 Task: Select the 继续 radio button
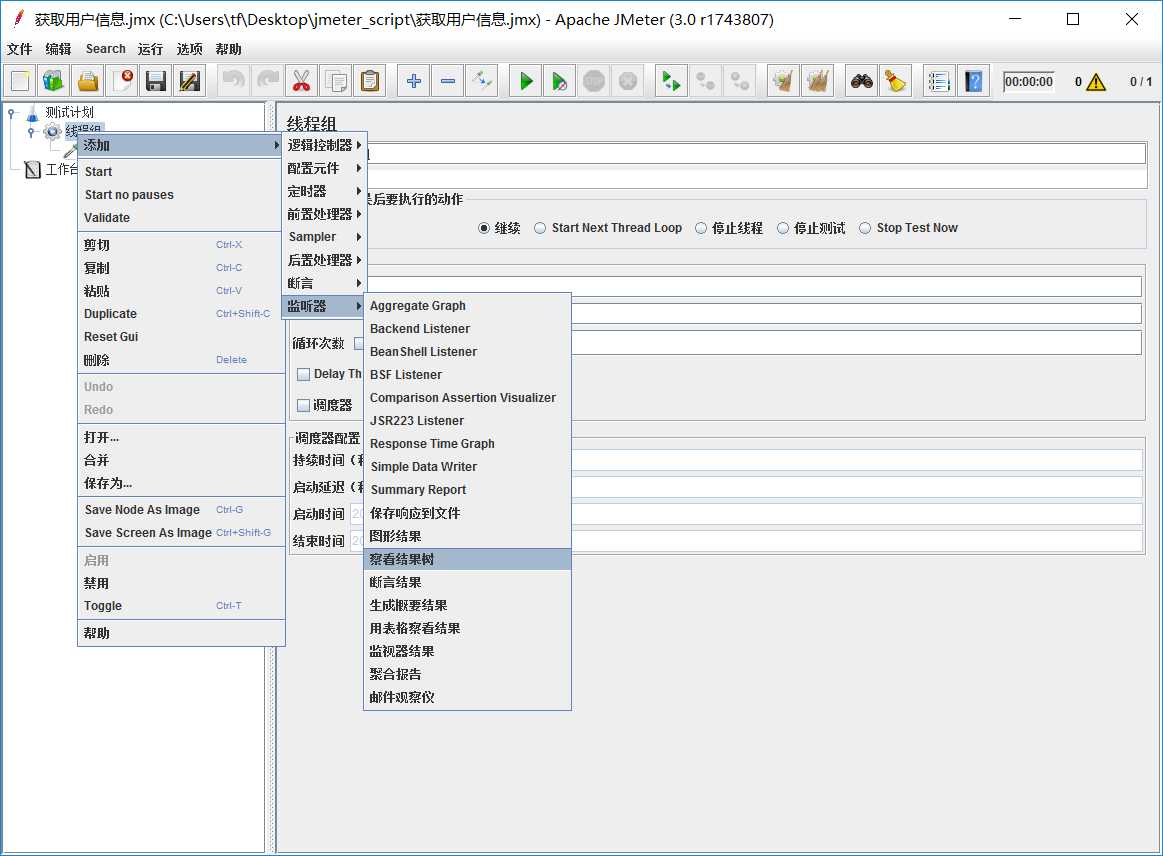click(484, 228)
